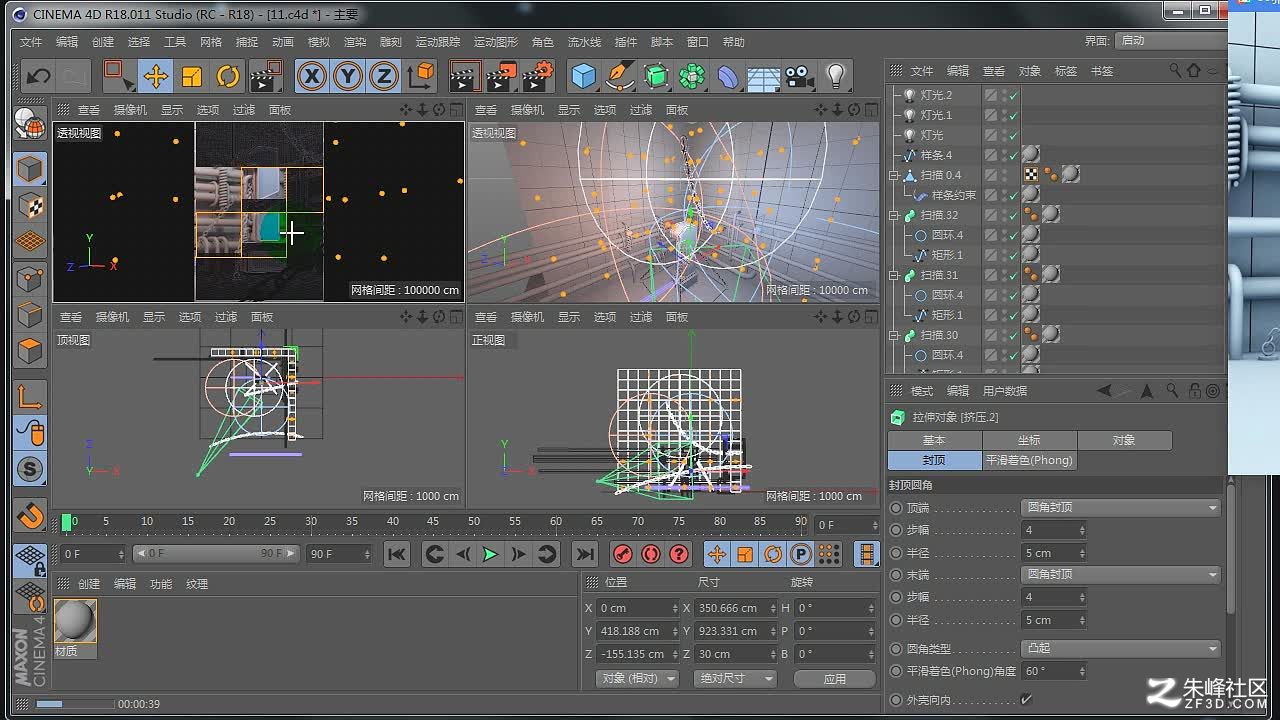Add a Floor environment object
Image resolution: width=1280 pixels, height=720 pixels.
coord(764,76)
